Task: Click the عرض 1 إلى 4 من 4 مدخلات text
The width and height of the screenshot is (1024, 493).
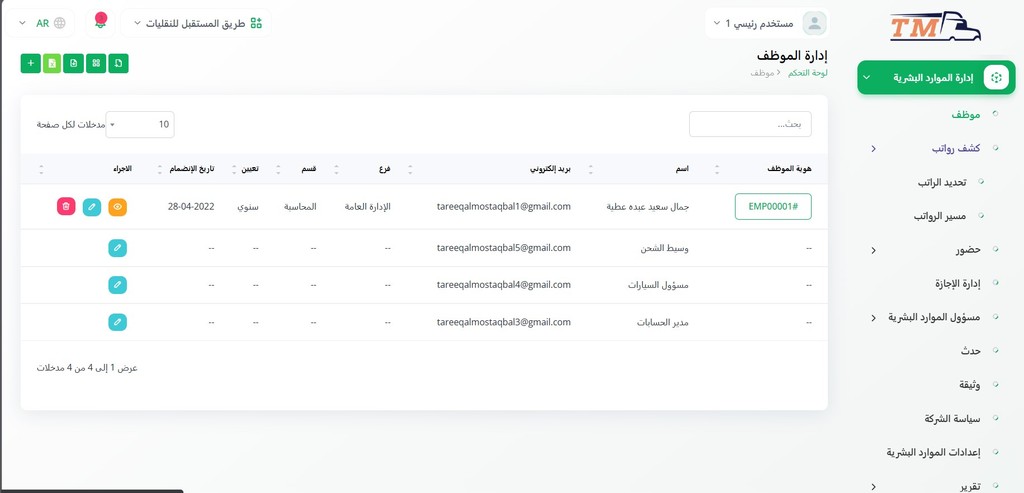Action: 87,368
